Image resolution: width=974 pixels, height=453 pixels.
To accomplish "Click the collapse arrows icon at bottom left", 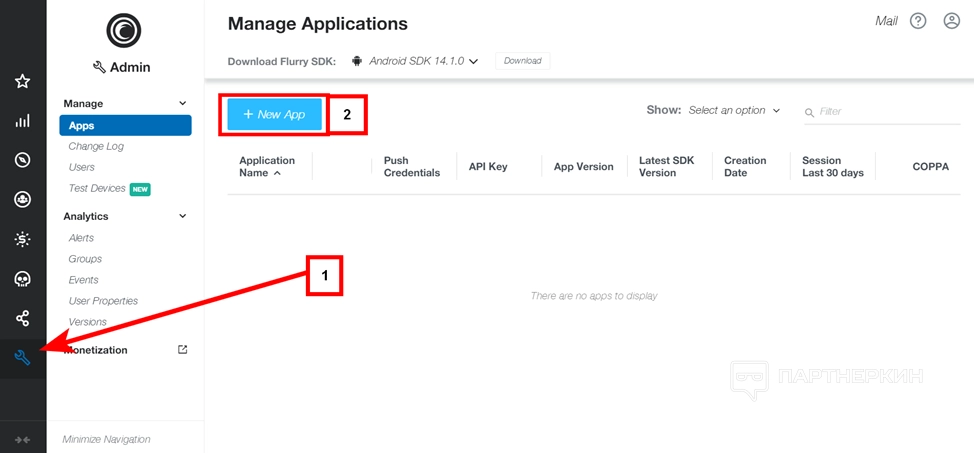I will pos(22,439).
